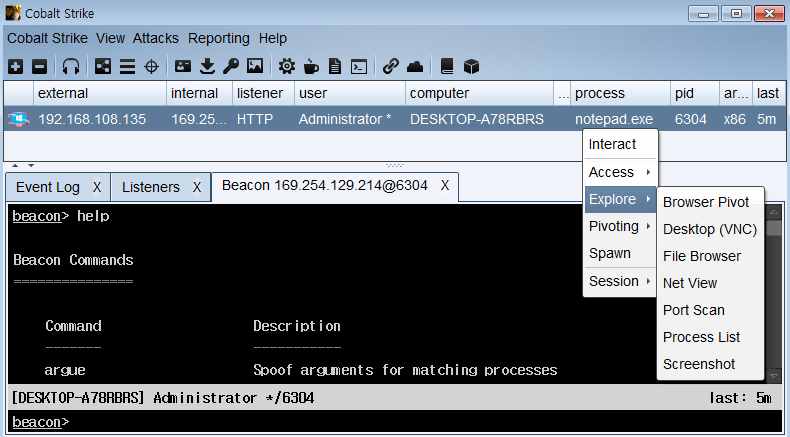Click the document icon for Office macro
The width and height of the screenshot is (790, 437).
click(x=335, y=66)
